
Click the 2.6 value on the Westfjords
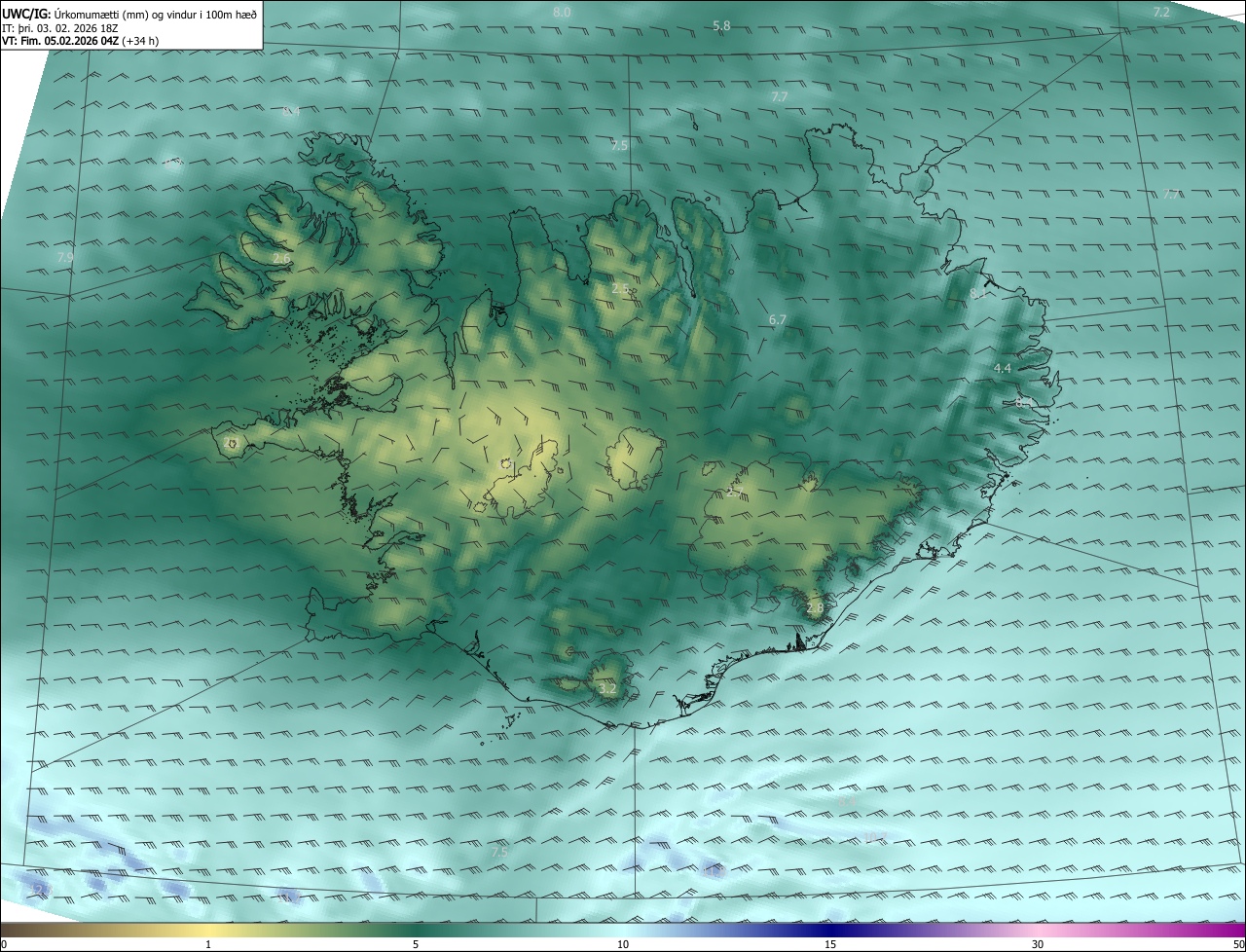click(280, 259)
